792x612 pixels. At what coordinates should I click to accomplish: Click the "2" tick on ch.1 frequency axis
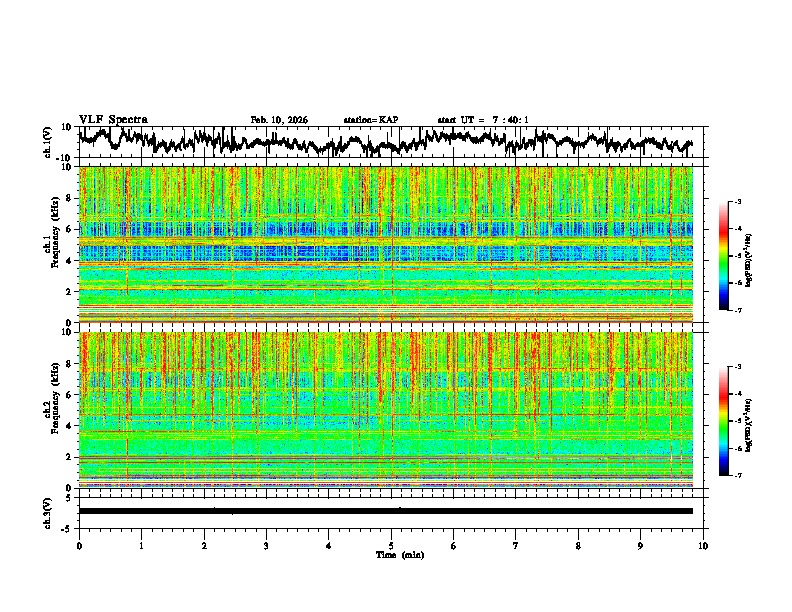(70, 291)
